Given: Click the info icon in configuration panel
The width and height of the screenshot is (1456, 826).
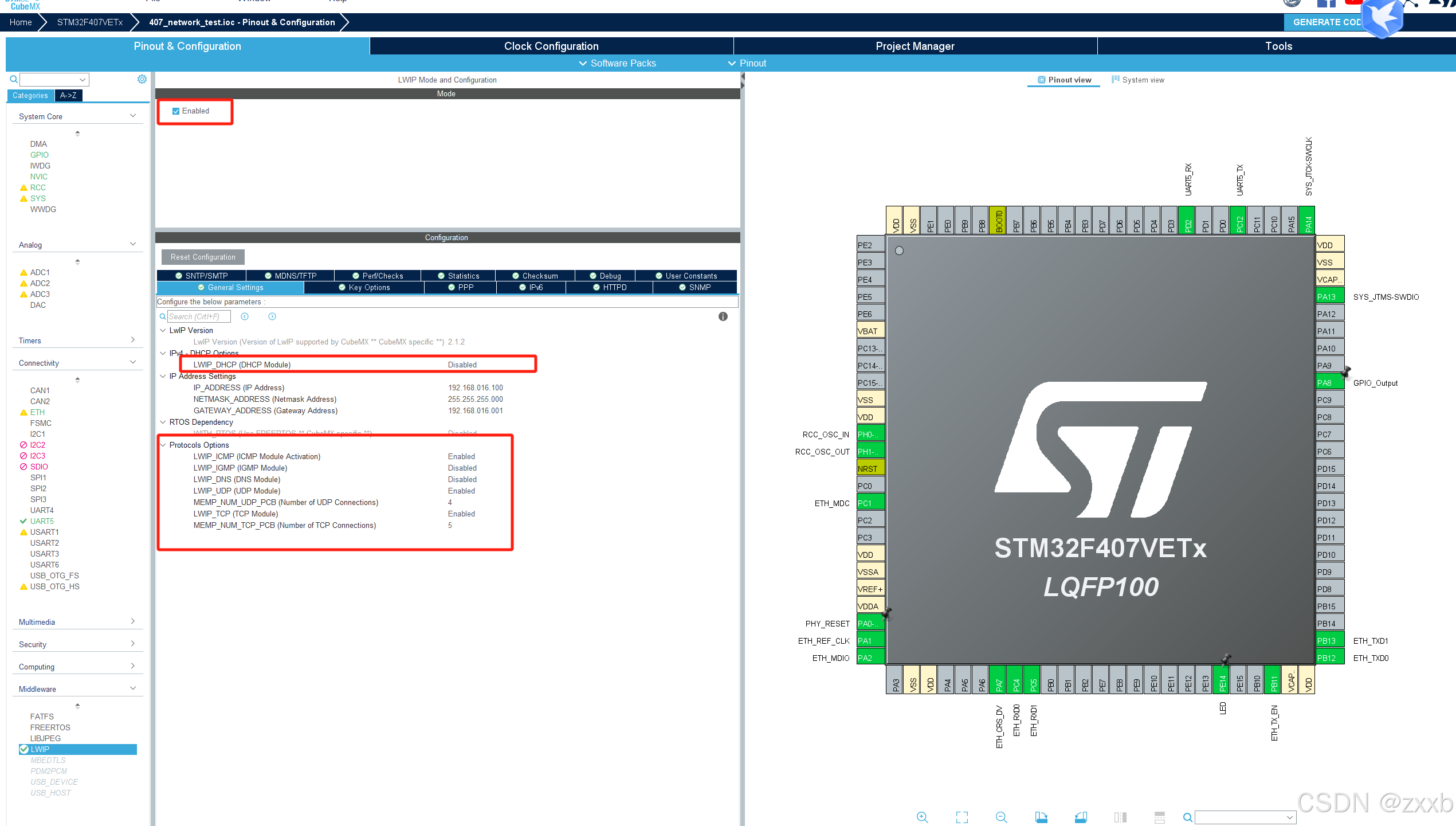Looking at the screenshot, I should point(723,316).
